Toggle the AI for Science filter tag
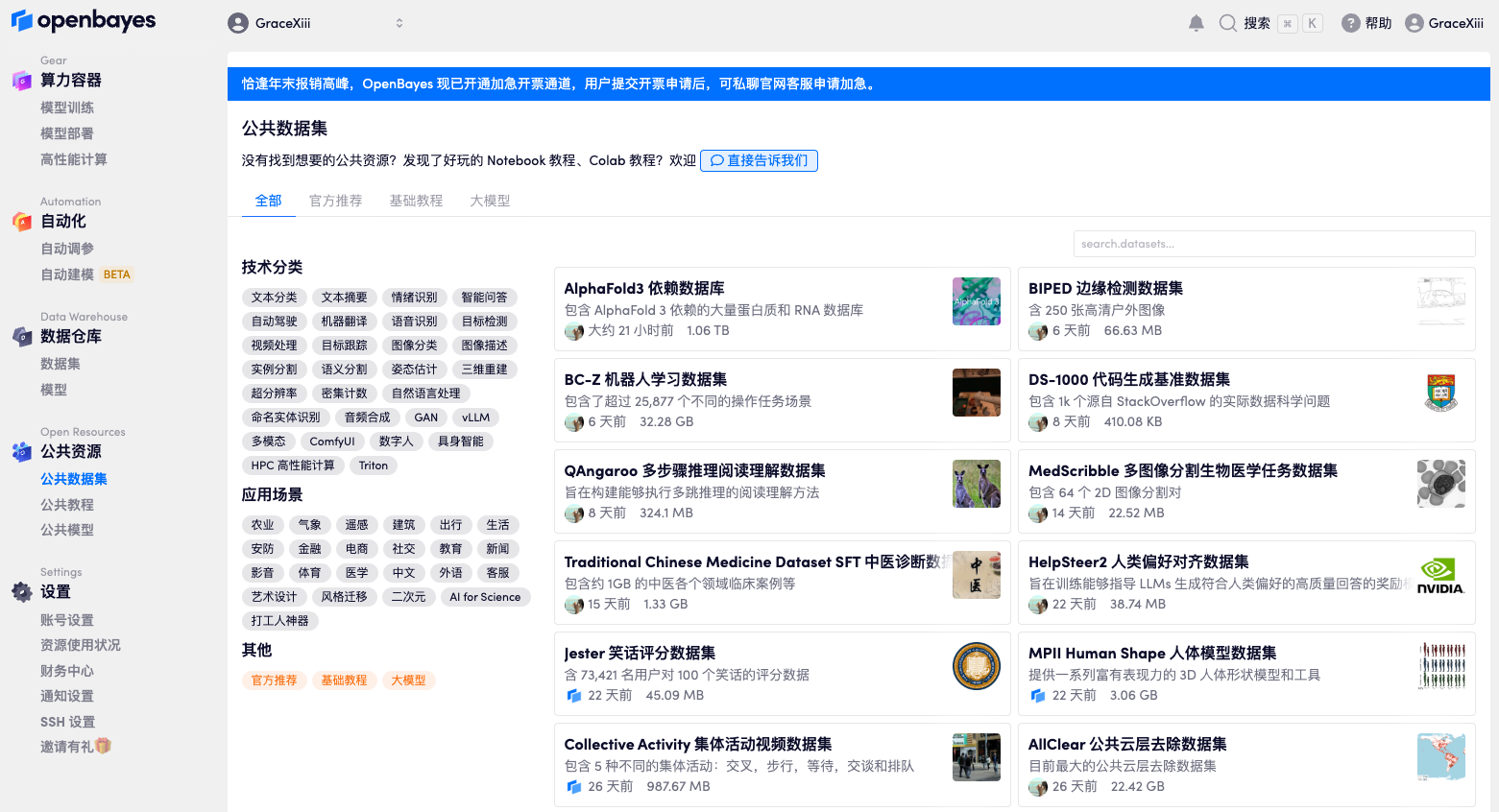 tap(484, 597)
